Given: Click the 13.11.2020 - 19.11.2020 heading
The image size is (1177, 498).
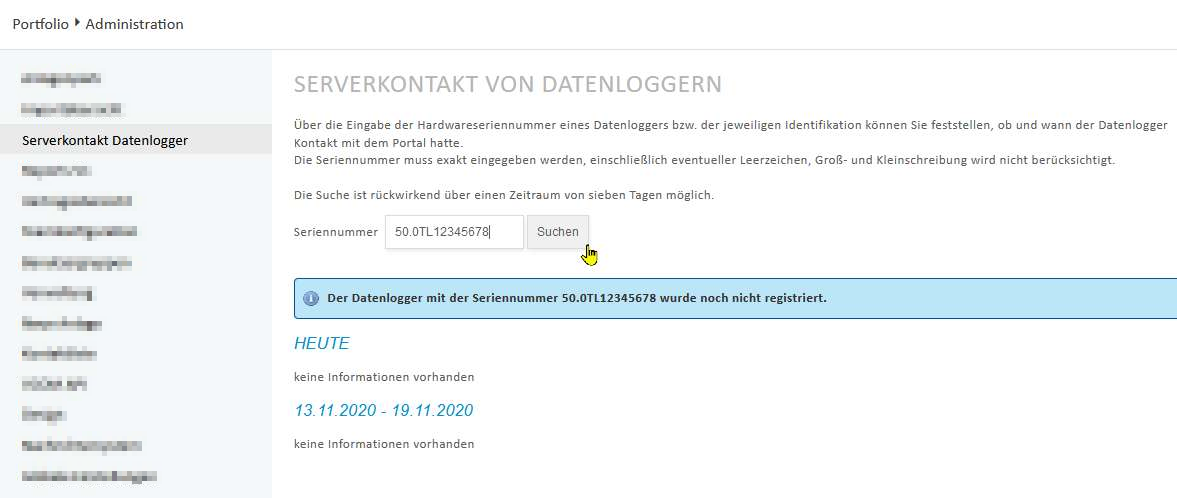Looking at the screenshot, I should [383, 410].
